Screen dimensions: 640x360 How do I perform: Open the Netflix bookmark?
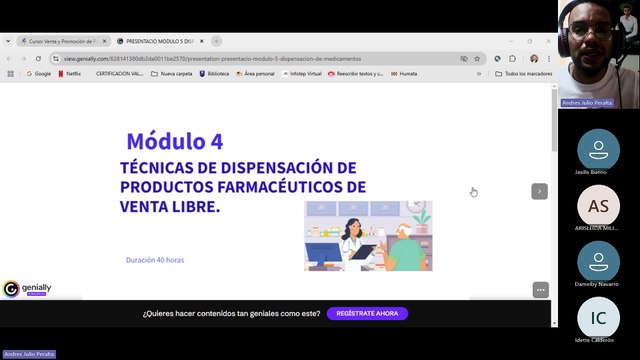pos(70,74)
